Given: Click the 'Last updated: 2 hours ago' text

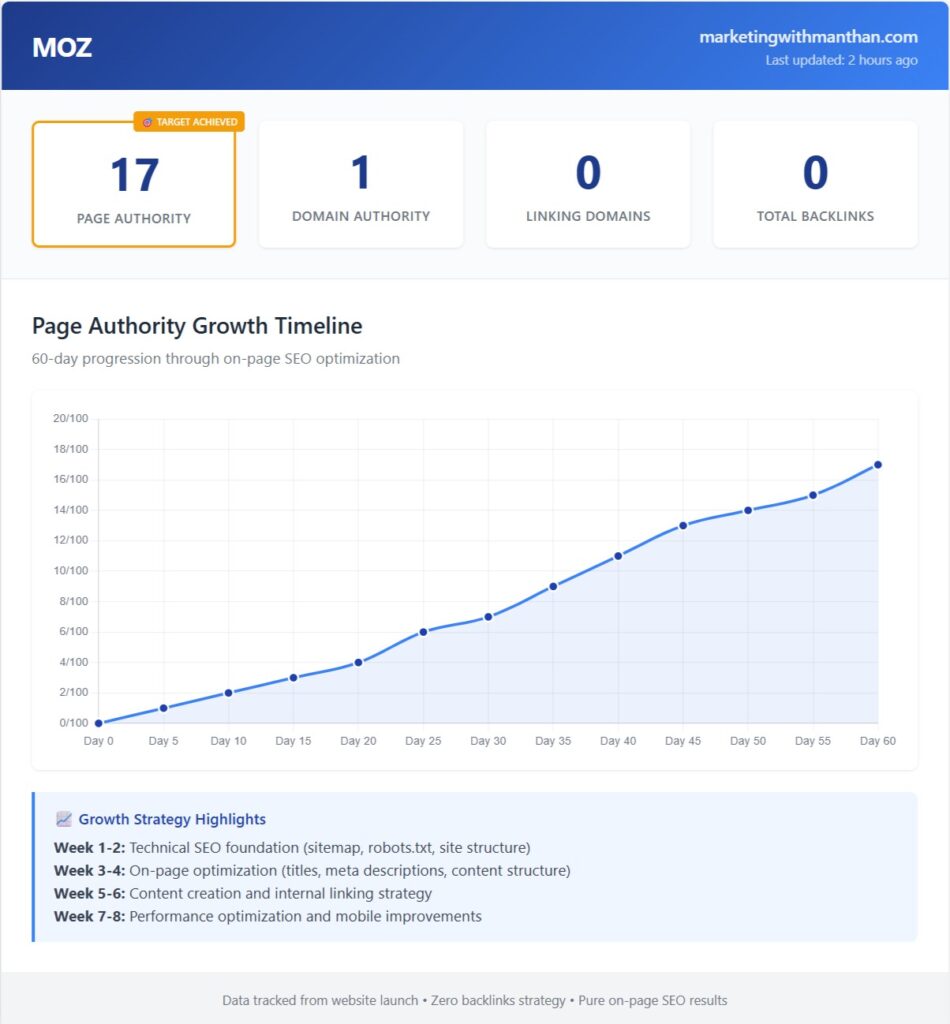Looking at the screenshot, I should pyautogui.click(x=841, y=60).
